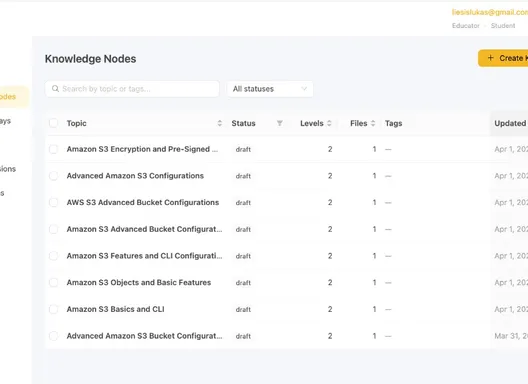
Task: Click the Levels column header
Action: (x=312, y=123)
